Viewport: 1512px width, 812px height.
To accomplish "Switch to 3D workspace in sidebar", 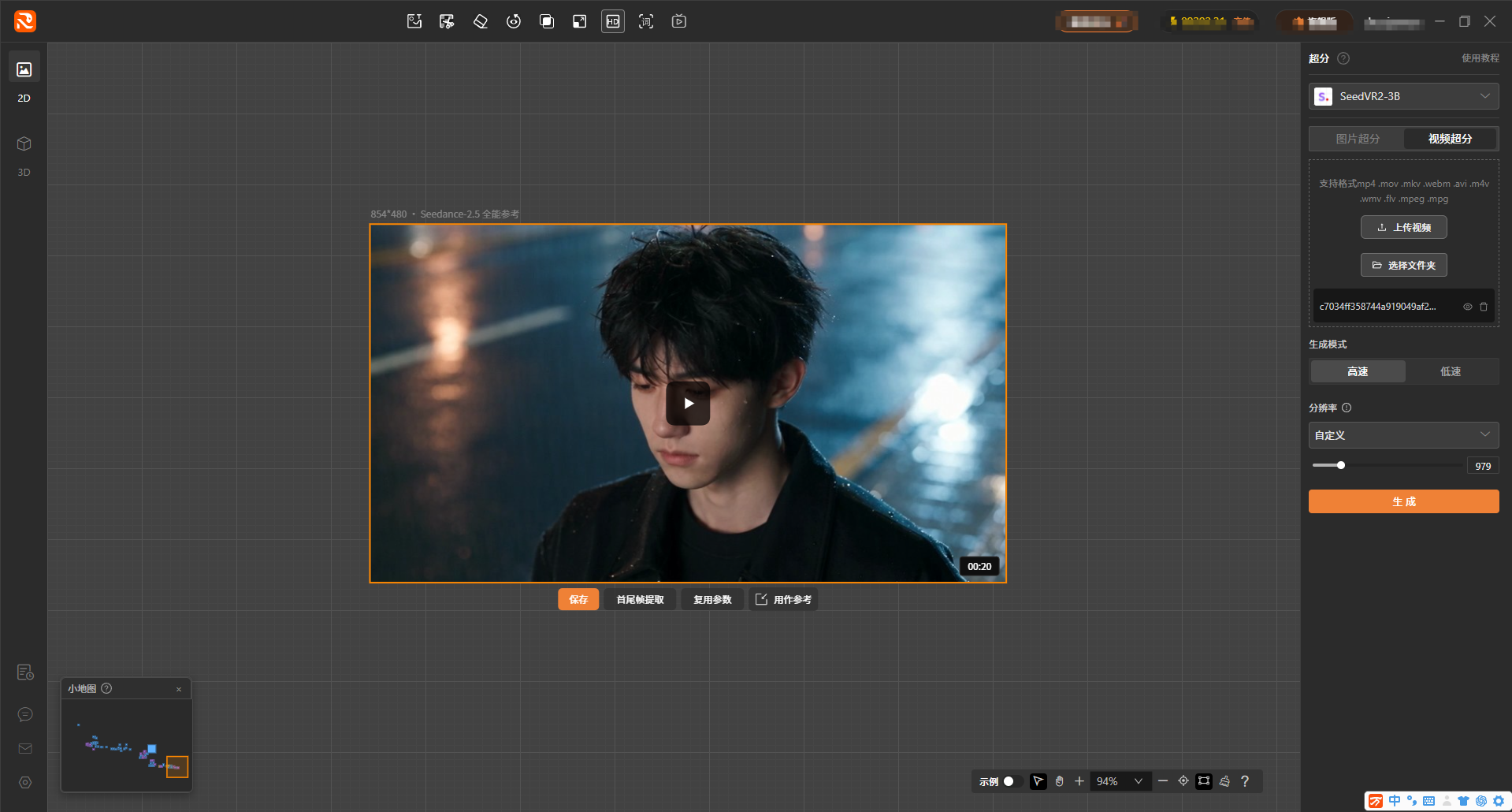I will 24,155.
